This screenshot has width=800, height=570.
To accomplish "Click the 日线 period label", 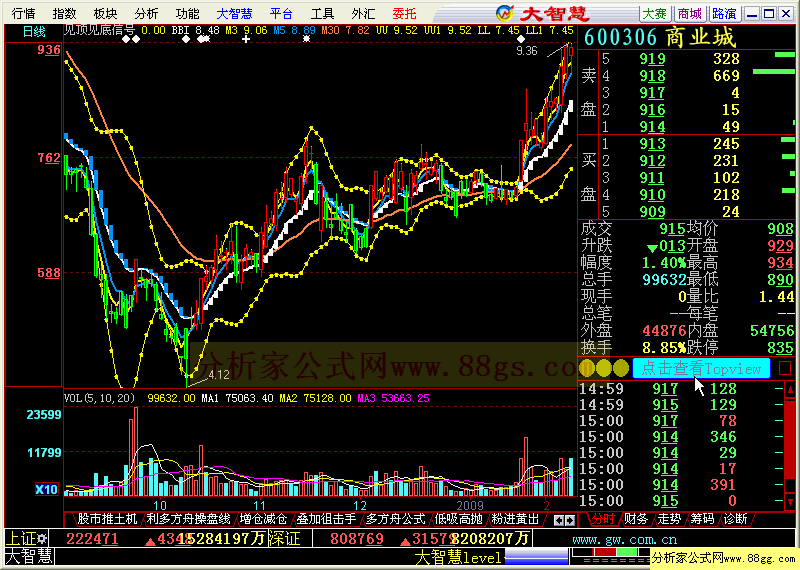I will pyautogui.click(x=34, y=32).
